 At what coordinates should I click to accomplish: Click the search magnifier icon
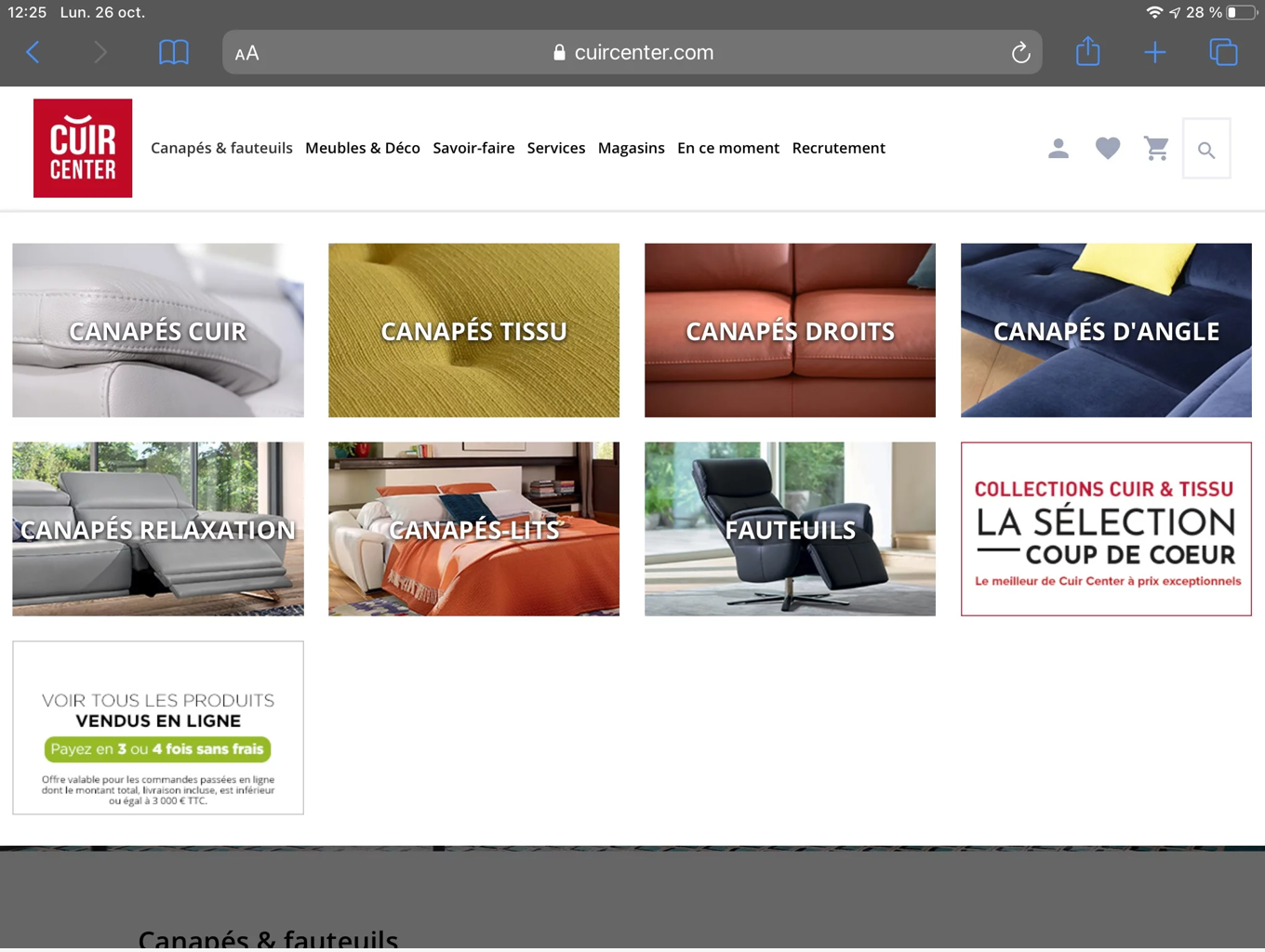click(1206, 150)
